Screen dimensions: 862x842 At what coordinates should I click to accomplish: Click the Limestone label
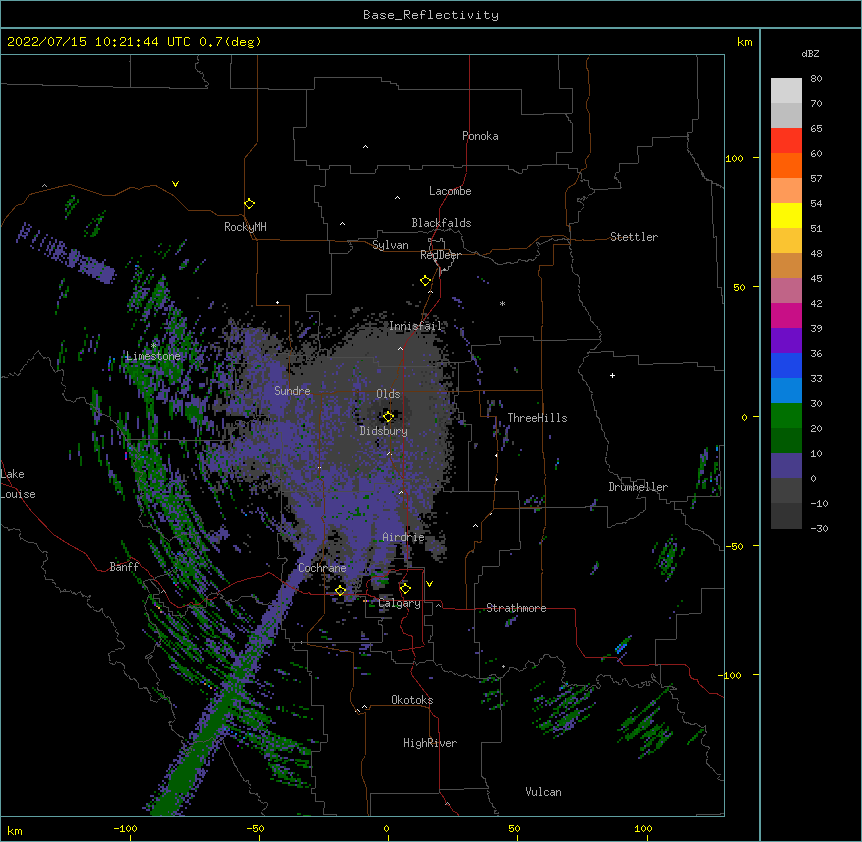(153, 356)
